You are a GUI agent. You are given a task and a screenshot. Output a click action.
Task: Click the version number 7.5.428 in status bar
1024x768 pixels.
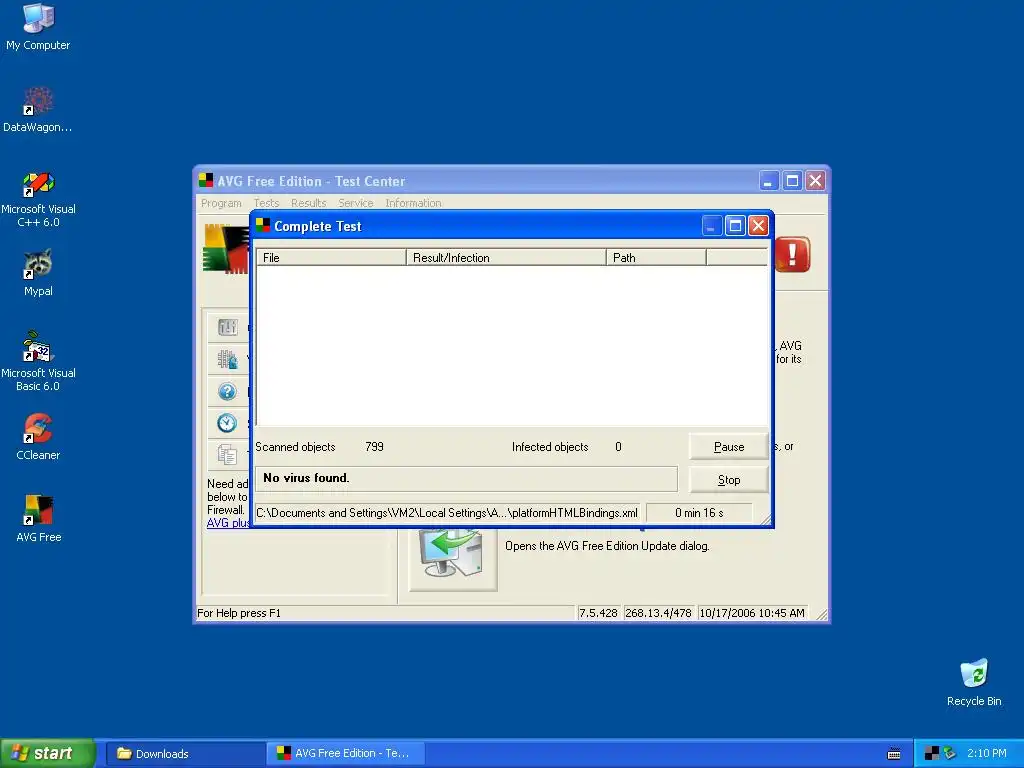(598, 613)
